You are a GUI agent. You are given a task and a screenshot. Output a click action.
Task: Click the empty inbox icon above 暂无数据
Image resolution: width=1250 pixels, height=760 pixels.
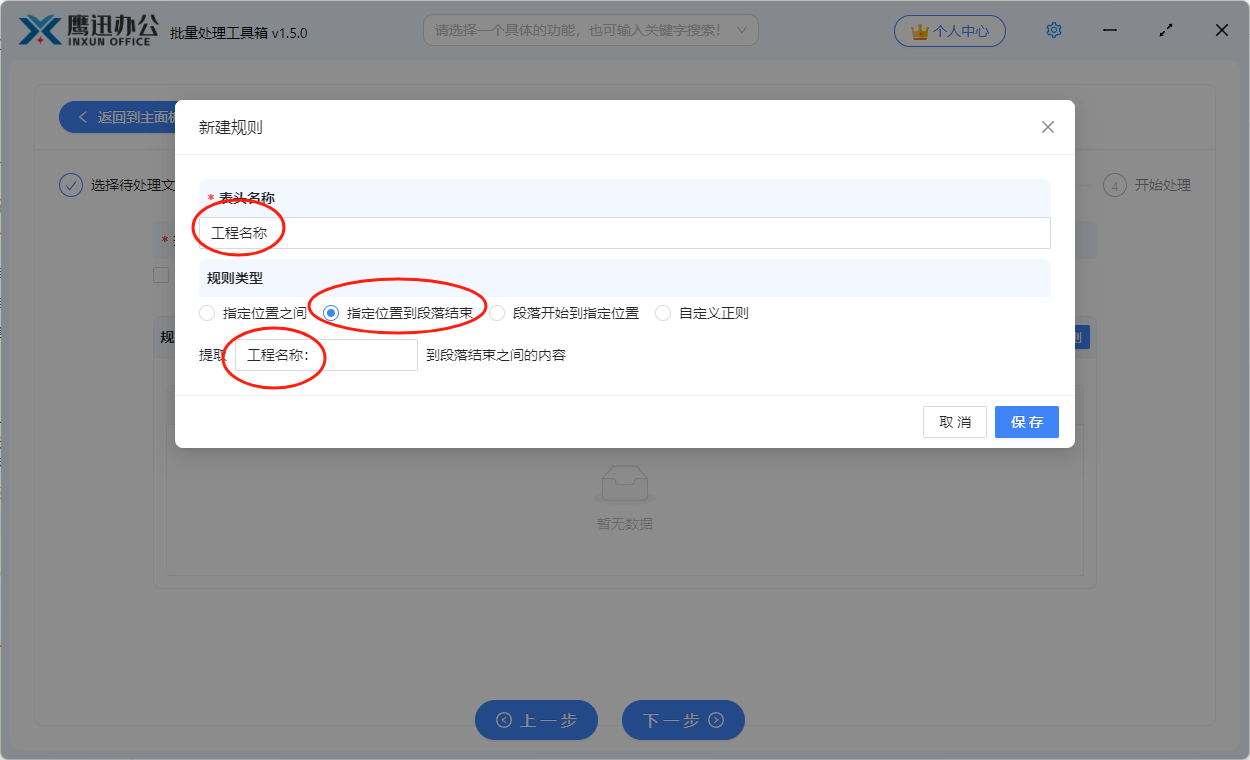tap(623, 482)
